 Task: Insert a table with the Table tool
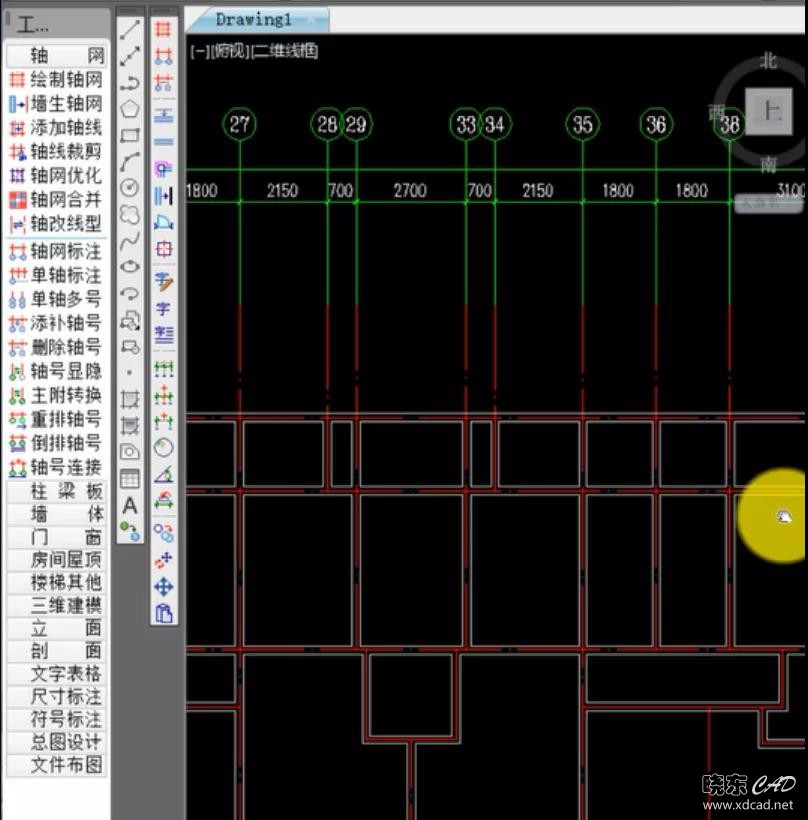(130, 479)
